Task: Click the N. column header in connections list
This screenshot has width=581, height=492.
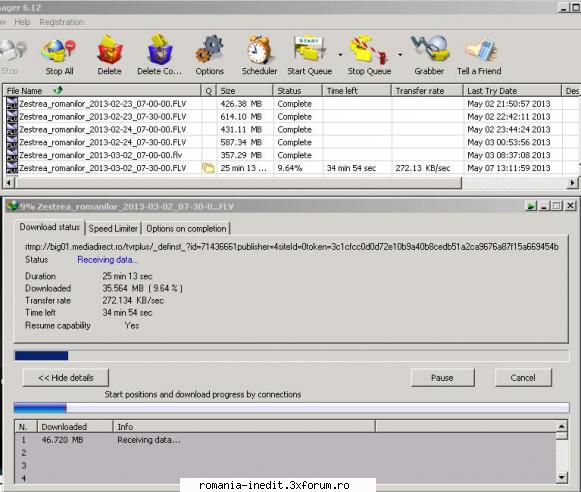Action: coord(26,427)
